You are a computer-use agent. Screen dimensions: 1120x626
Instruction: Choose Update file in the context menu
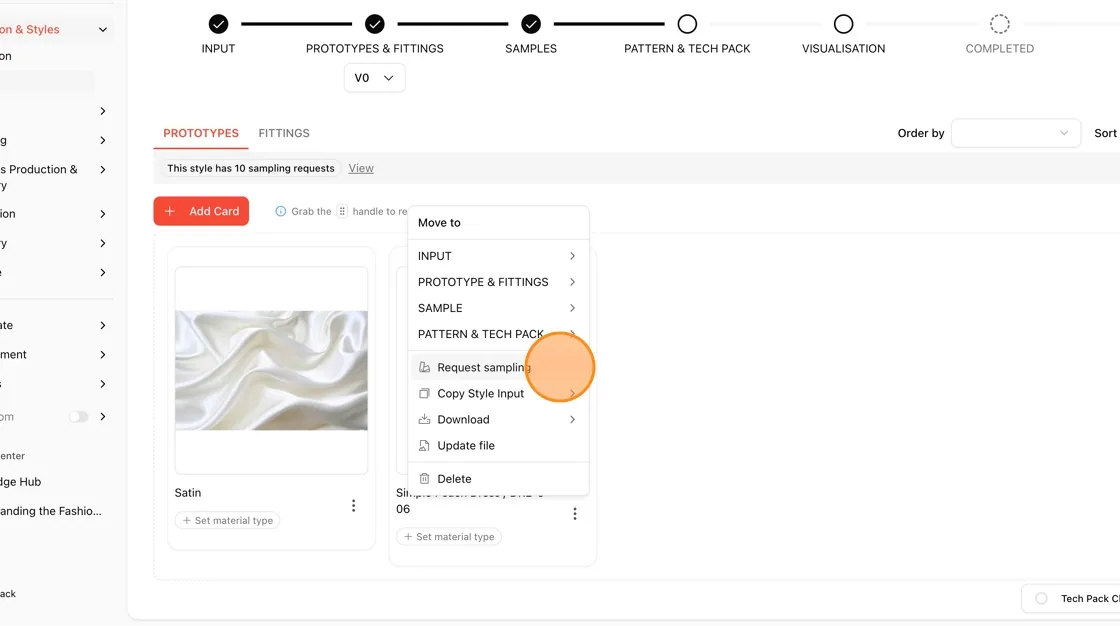498,445
